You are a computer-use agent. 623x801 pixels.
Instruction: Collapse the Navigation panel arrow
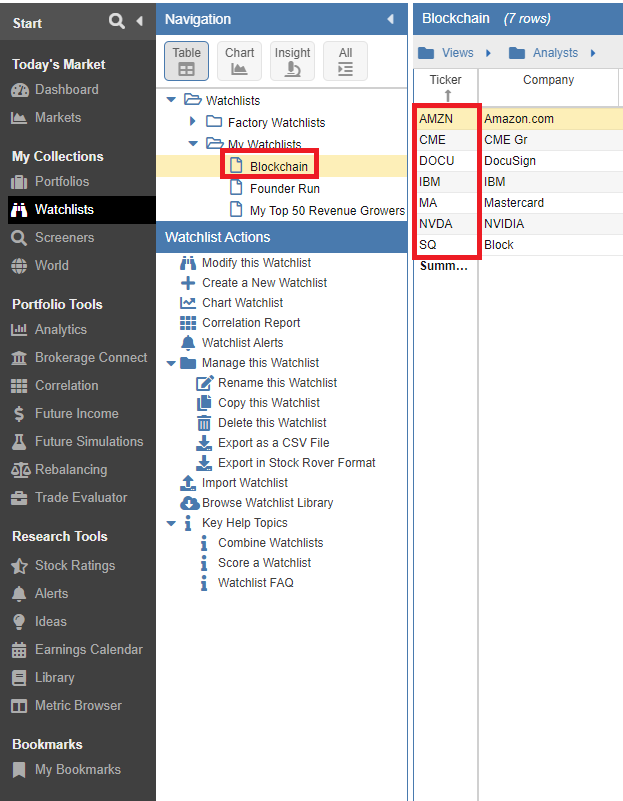pyautogui.click(x=390, y=19)
